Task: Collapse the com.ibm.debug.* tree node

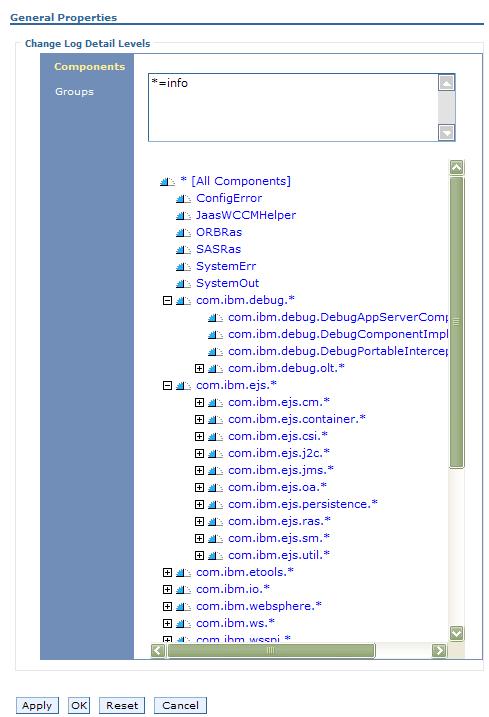Action: coord(167,300)
